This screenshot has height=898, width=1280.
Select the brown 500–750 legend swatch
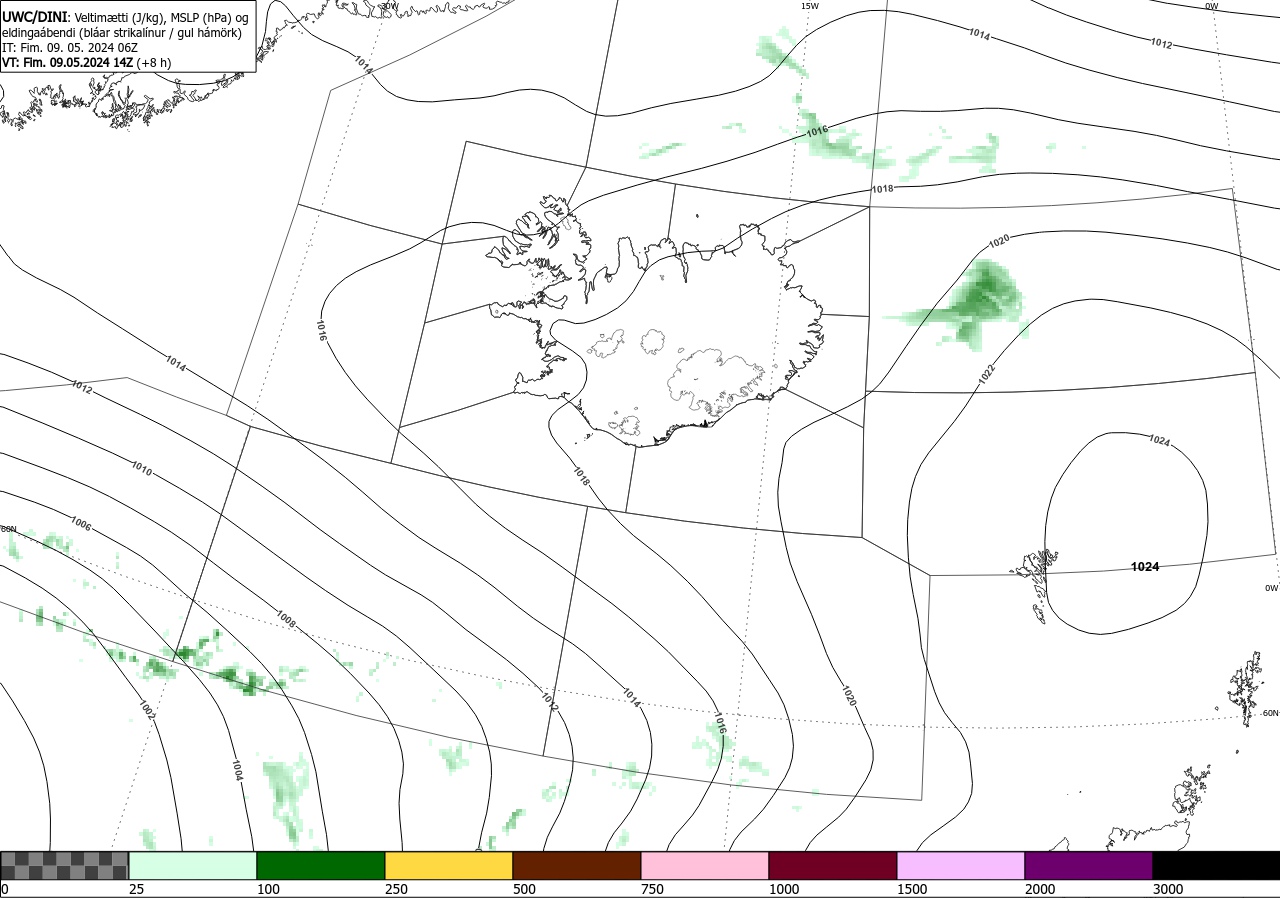pyautogui.click(x=577, y=865)
